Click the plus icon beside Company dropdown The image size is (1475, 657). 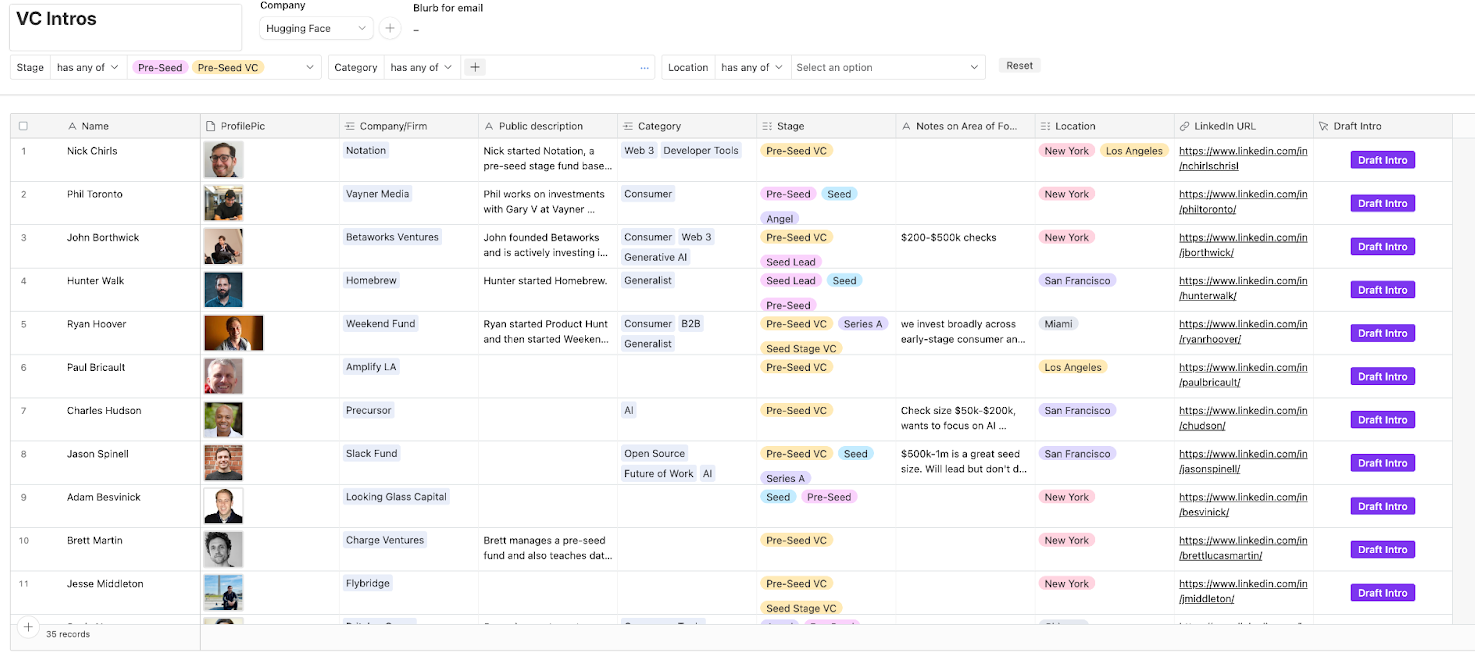[391, 28]
